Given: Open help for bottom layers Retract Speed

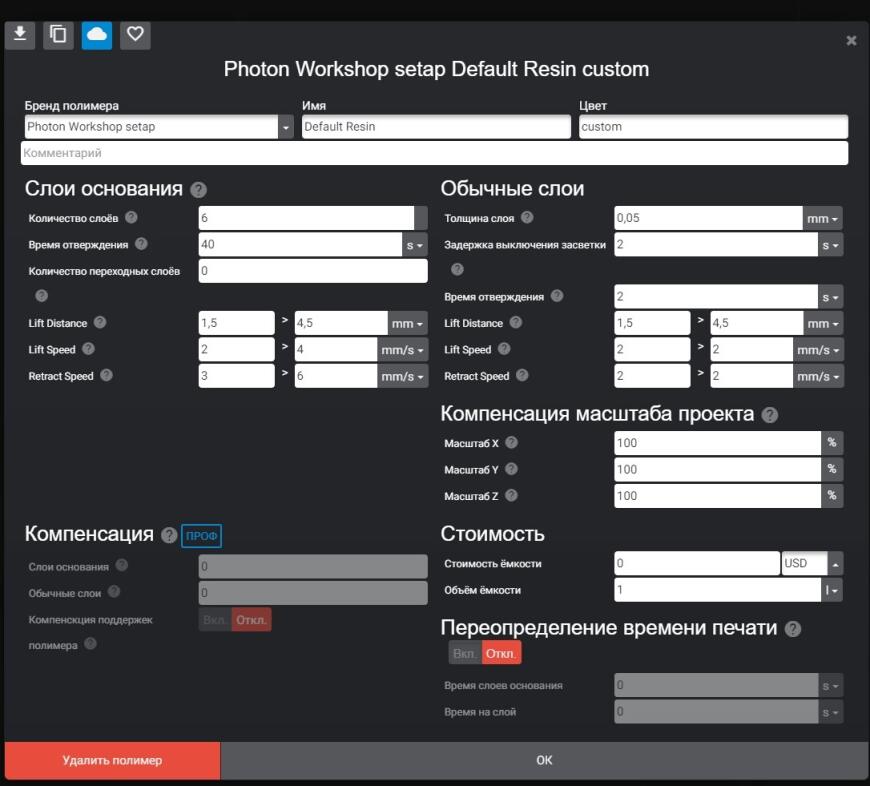Looking at the screenshot, I should [x=107, y=376].
